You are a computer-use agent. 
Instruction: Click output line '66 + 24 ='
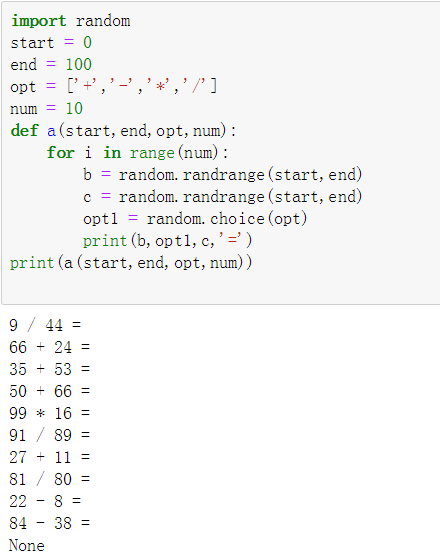coord(50,347)
